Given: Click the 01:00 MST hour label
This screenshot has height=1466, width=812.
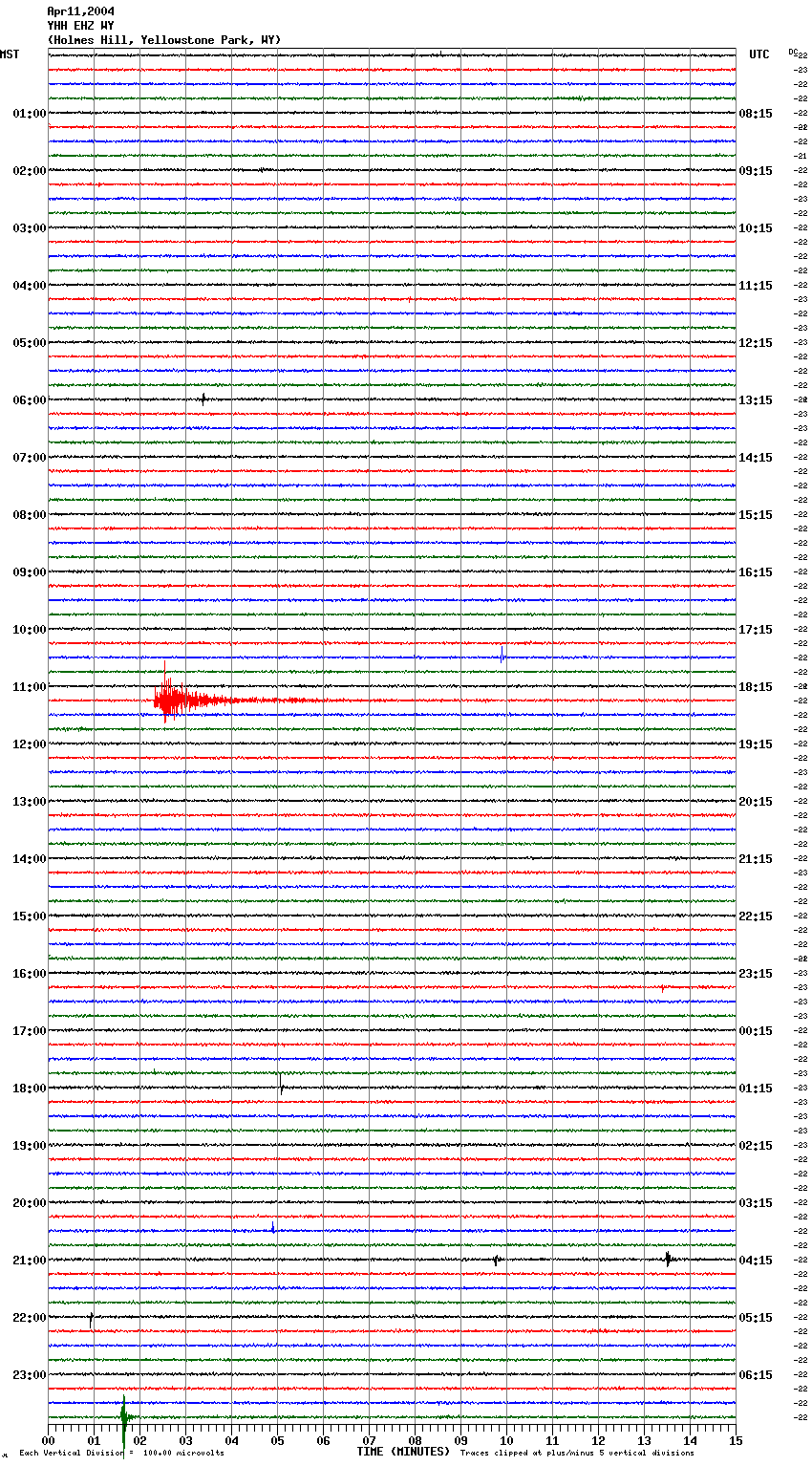Looking at the screenshot, I should [x=30, y=114].
